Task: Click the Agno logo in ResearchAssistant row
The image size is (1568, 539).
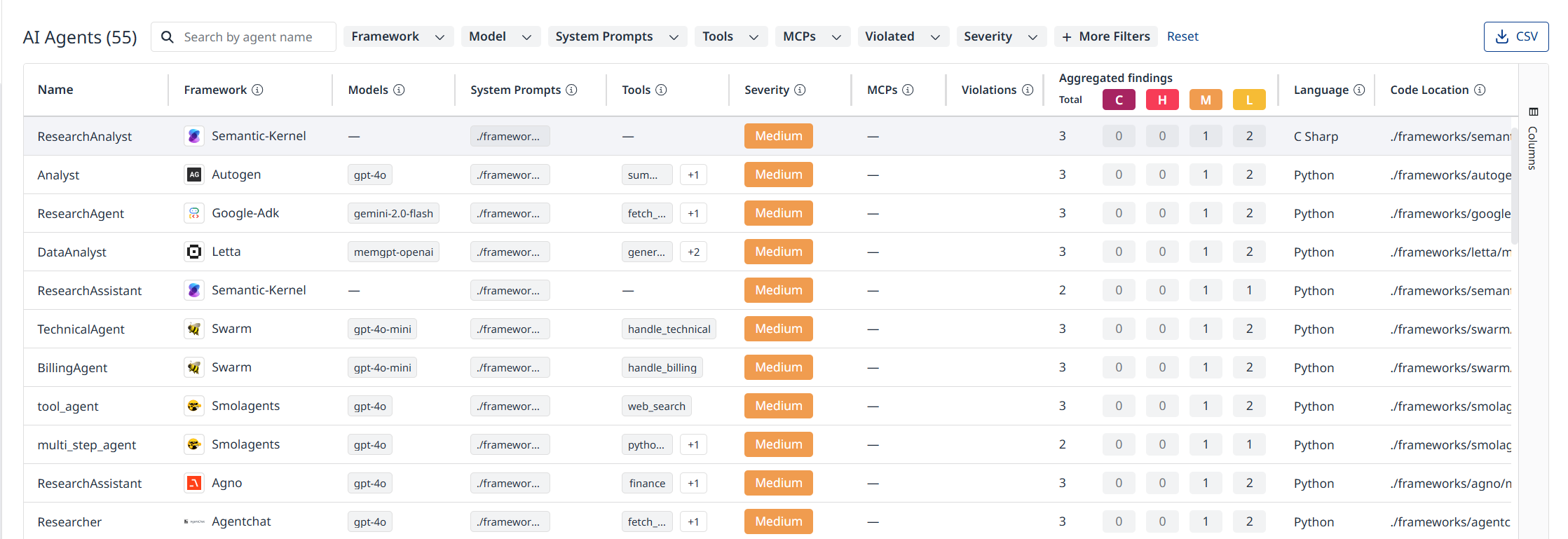Action: (194, 483)
